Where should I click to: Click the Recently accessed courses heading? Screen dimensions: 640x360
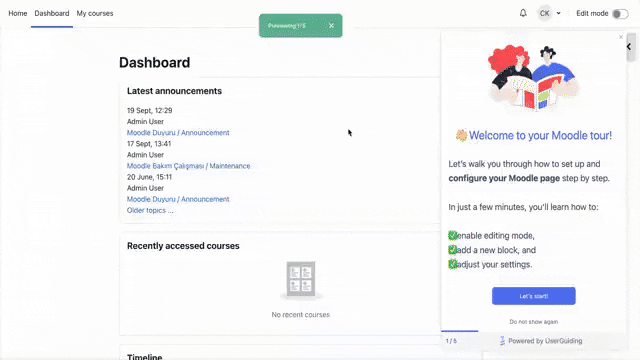coord(183,246)
